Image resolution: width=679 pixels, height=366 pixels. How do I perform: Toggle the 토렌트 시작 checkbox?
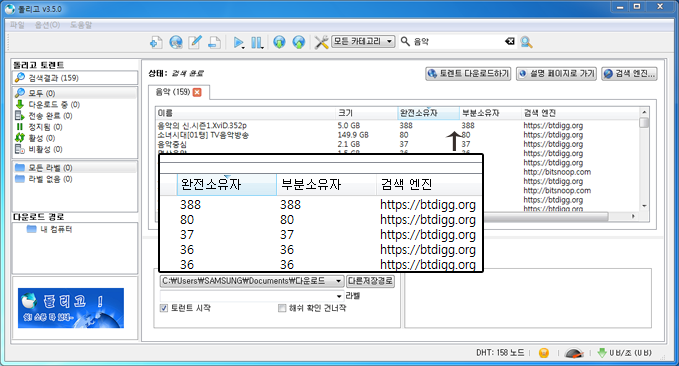[x=164, y=308]
